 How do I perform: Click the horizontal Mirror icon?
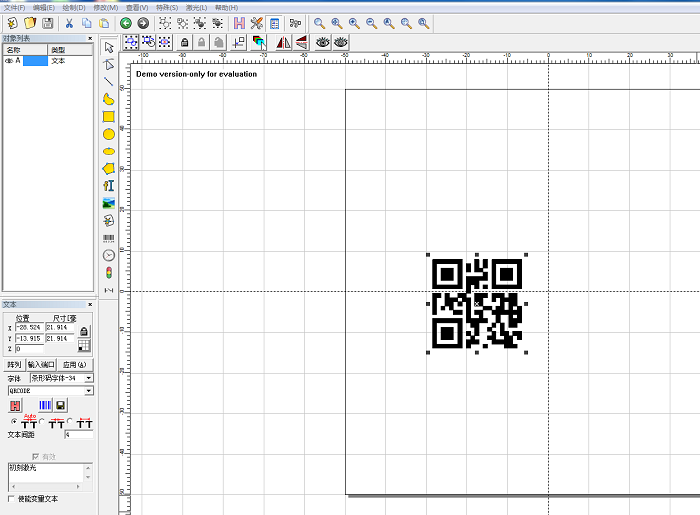[283, 42]
